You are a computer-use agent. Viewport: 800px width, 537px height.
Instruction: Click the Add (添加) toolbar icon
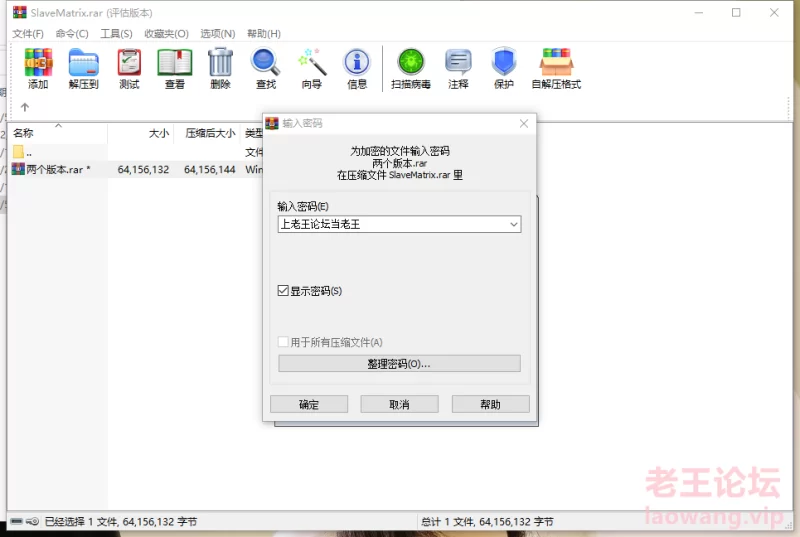[38, 63]
